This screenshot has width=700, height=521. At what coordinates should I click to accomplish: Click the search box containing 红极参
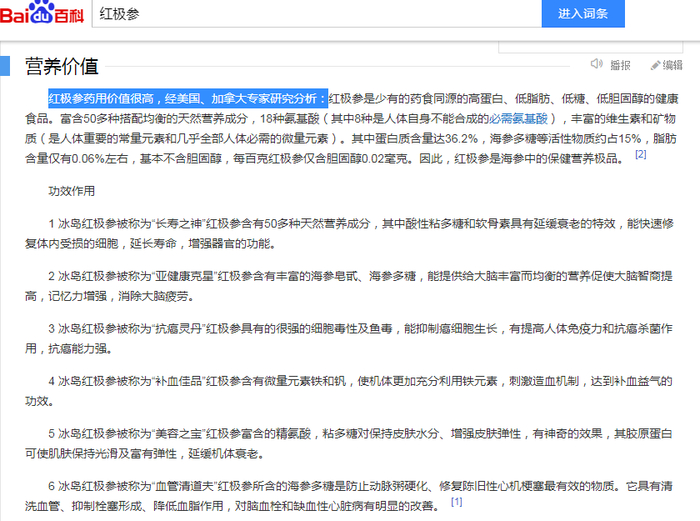point(317,14)
